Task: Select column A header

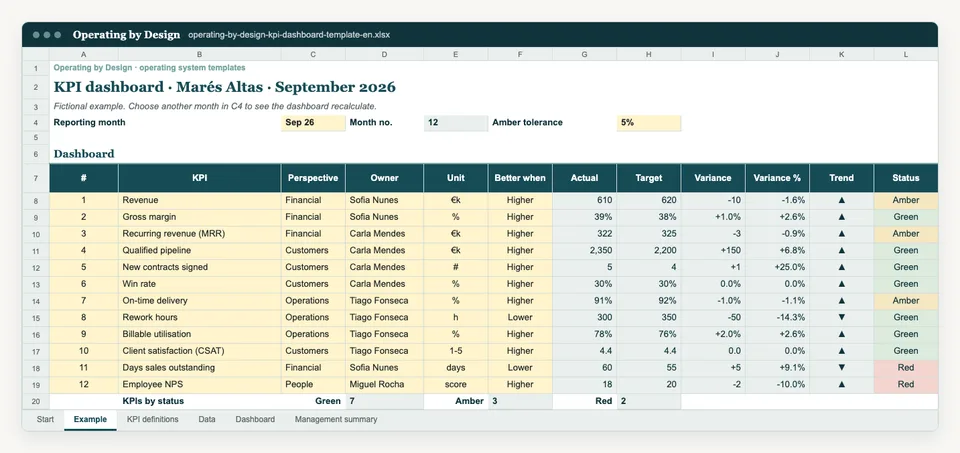Action: coord(83,54)
